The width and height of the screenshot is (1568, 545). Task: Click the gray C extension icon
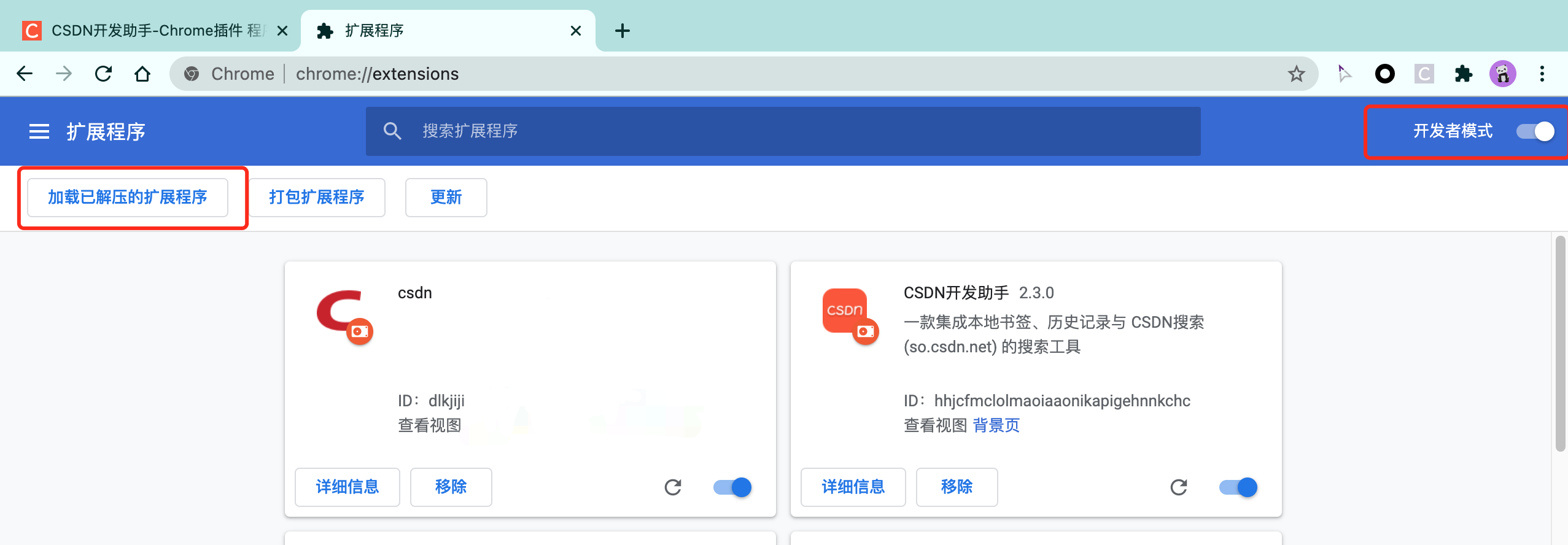click(1424, 74)
